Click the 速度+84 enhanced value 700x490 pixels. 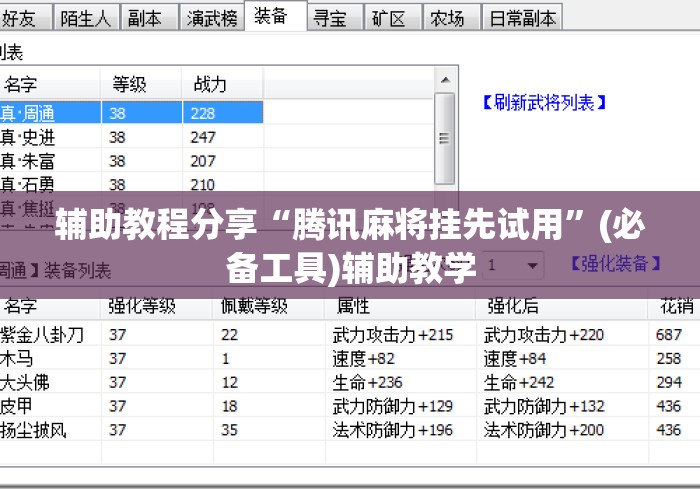click(x=515, y=358)
